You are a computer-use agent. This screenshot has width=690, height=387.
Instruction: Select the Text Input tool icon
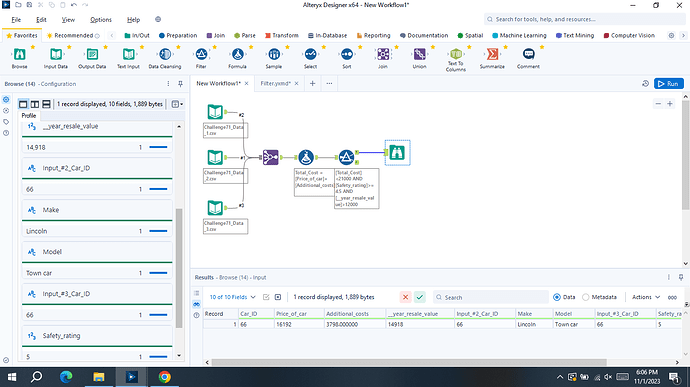tap(128, 55)
